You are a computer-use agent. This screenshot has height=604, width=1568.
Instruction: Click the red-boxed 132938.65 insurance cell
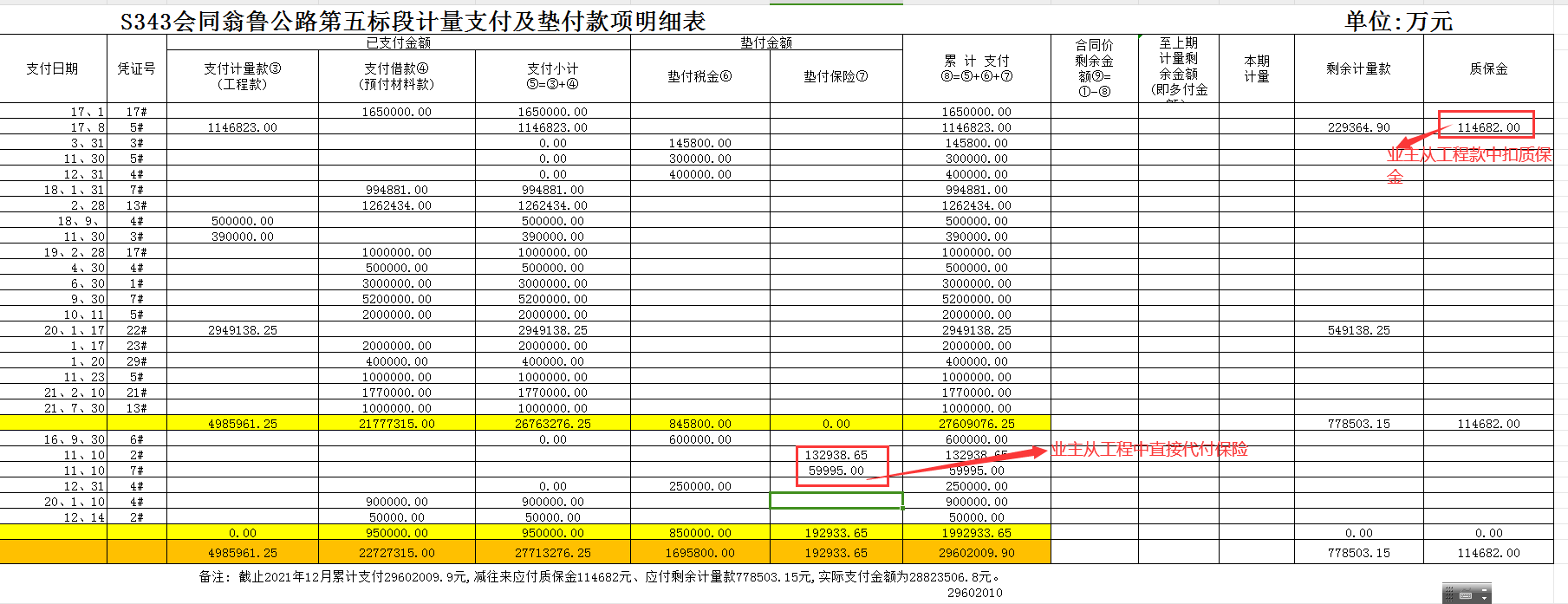point(836,455)
